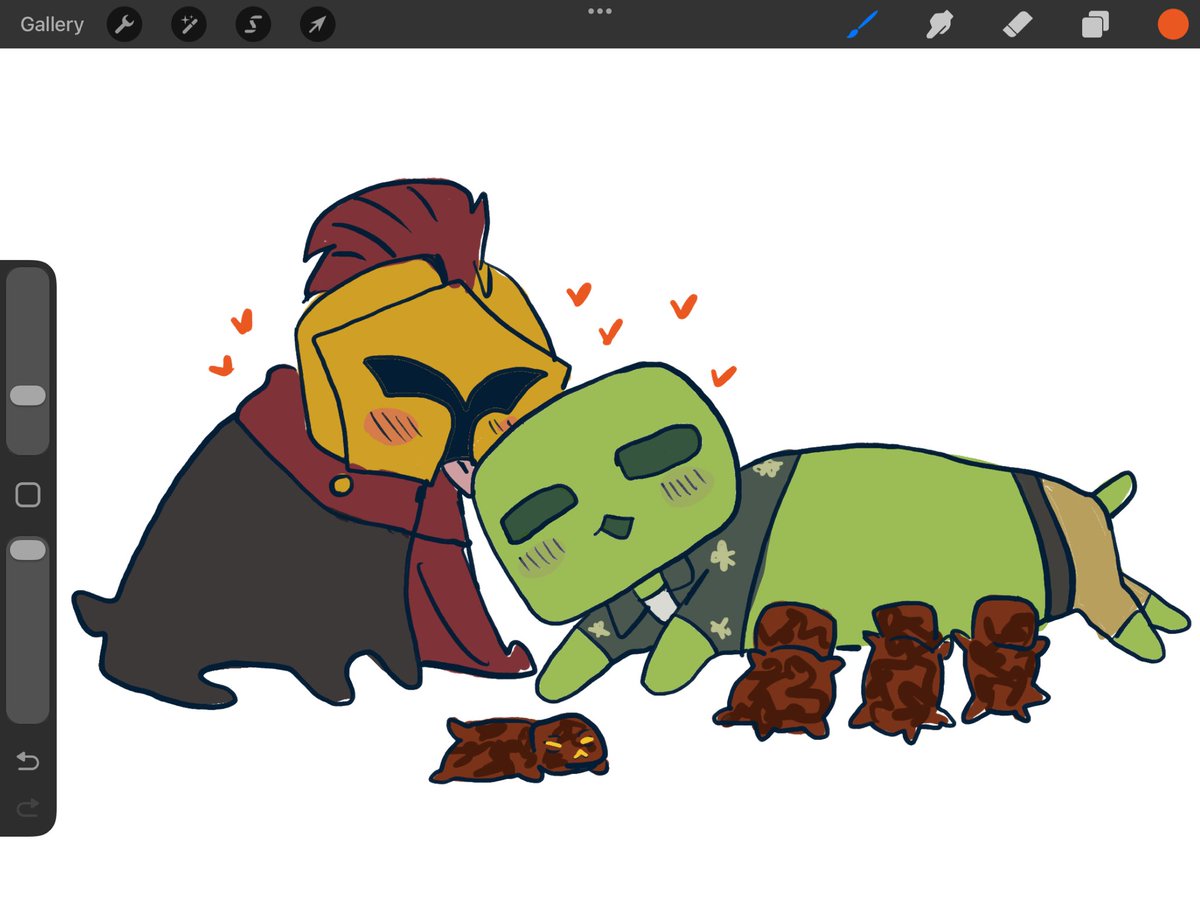Redo the action with sidebar arrow
Image resolution: width=1200 pixels, height=900 pixels.
(x=28, y=806)
